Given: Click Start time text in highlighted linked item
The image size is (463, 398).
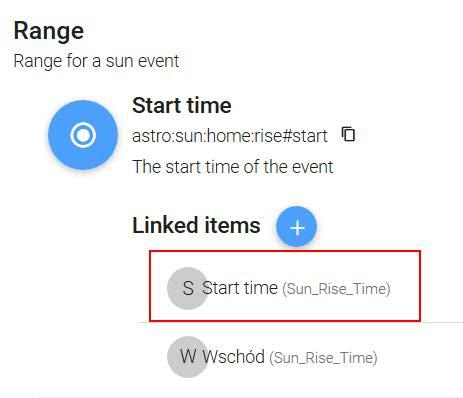Looking at the screenshot, I should tap(240, 288).
